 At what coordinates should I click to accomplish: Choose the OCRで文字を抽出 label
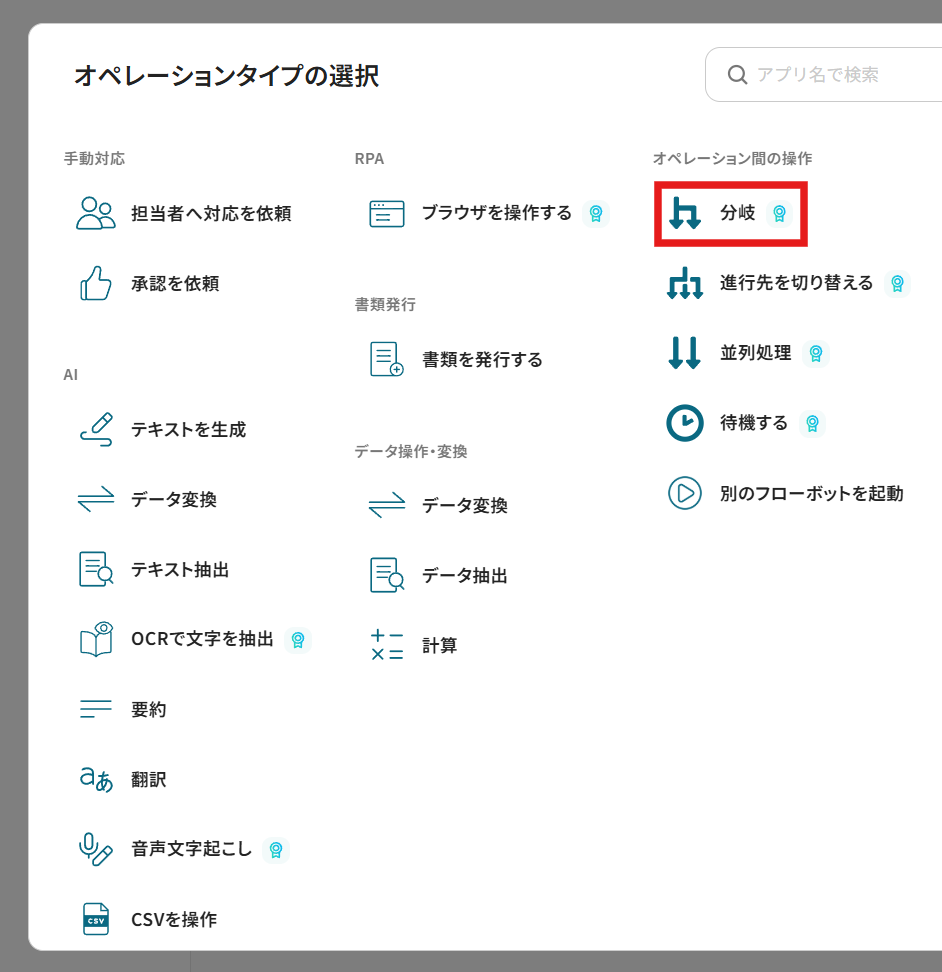click(202, 639)
